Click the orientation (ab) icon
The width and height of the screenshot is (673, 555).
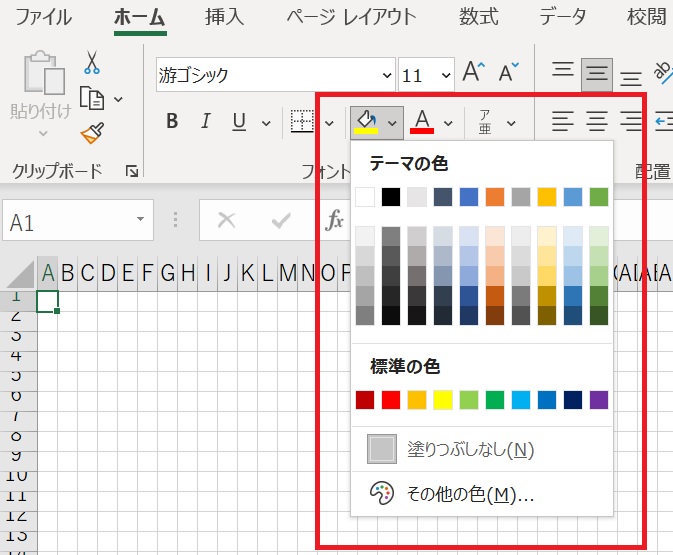click(663, 72)
